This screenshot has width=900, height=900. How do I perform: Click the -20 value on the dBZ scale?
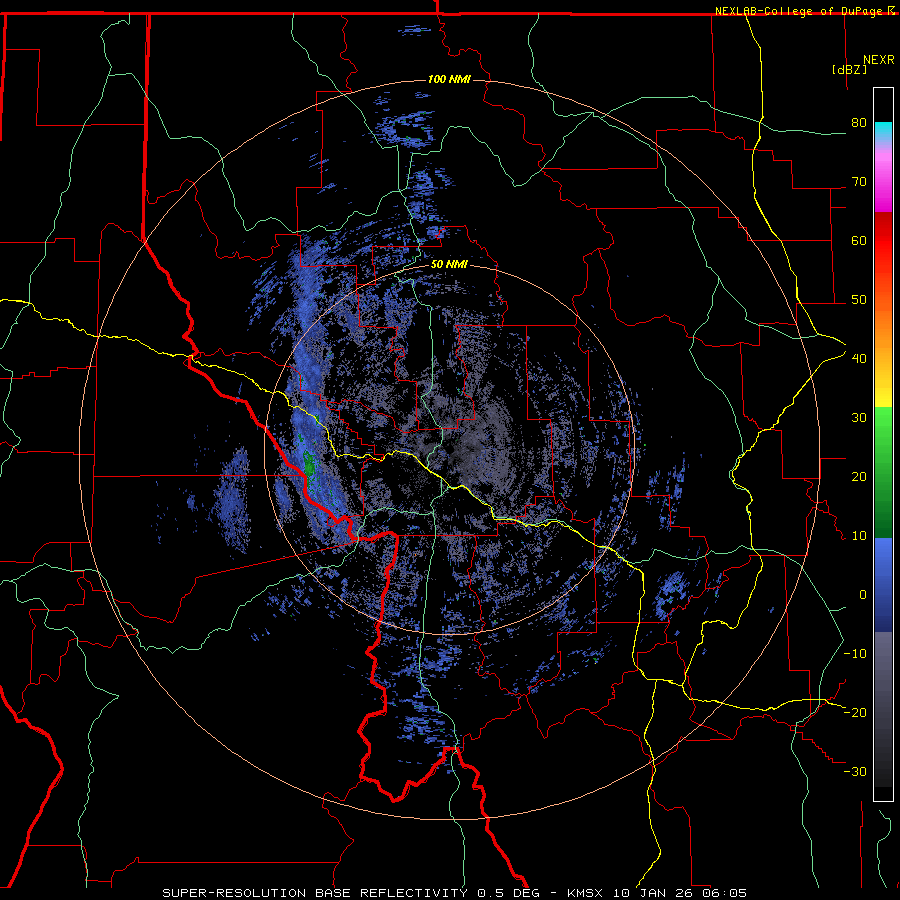[x=855, y=712]
